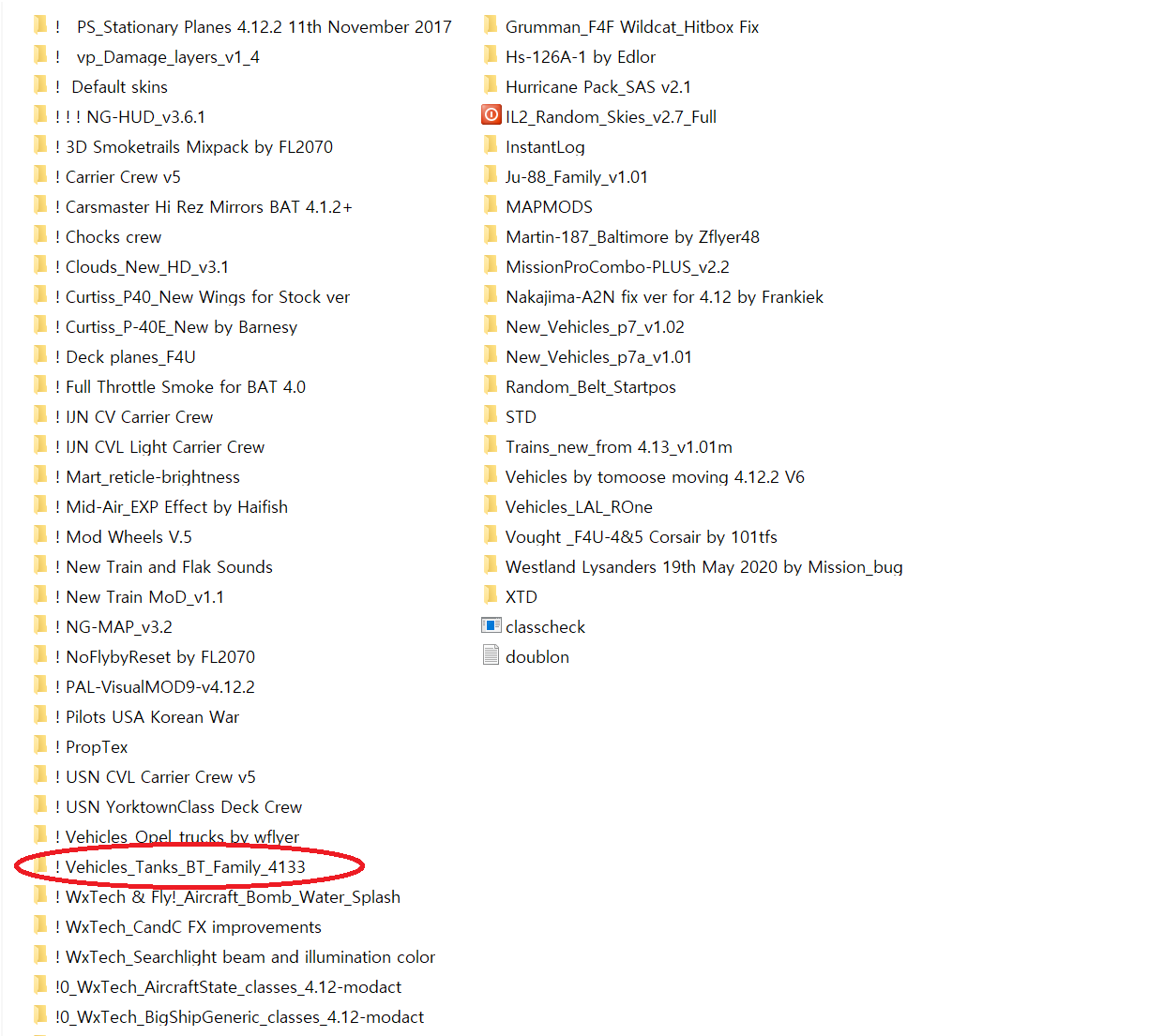Click the IL2_Random_Skies_v2.7_Full red icon
Image resolution: width=1164 pixels, height=1036 pixels.
[491, 115]
